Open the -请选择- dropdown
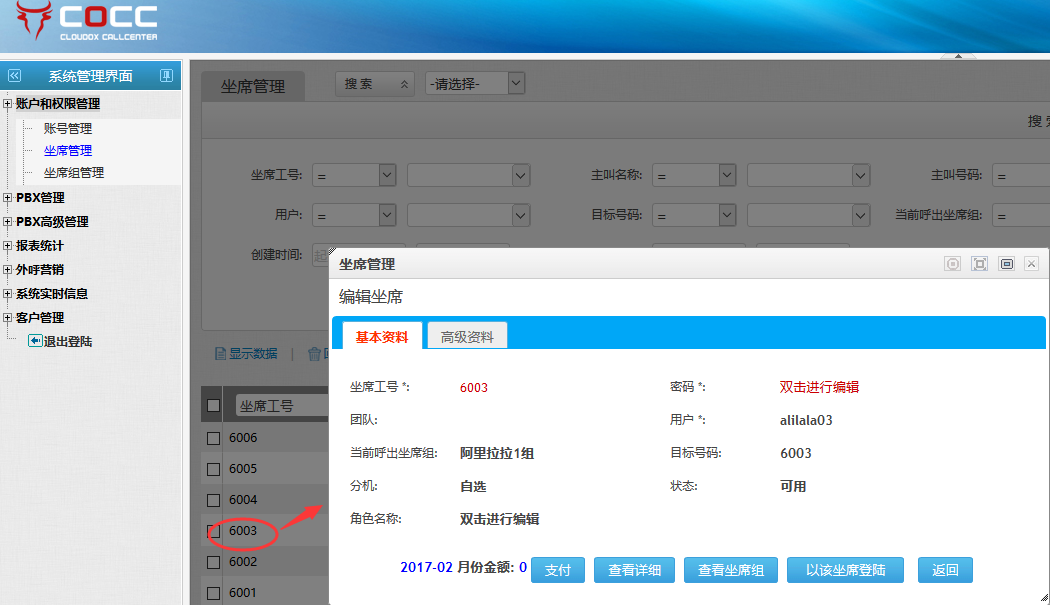 tap(475, 84)
